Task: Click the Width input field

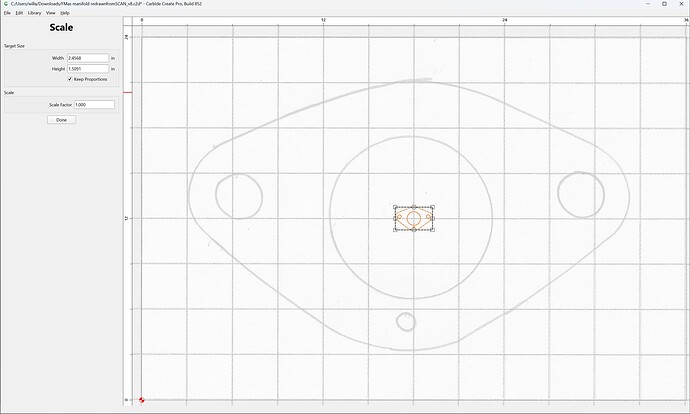Action: [x=88, y=58]
